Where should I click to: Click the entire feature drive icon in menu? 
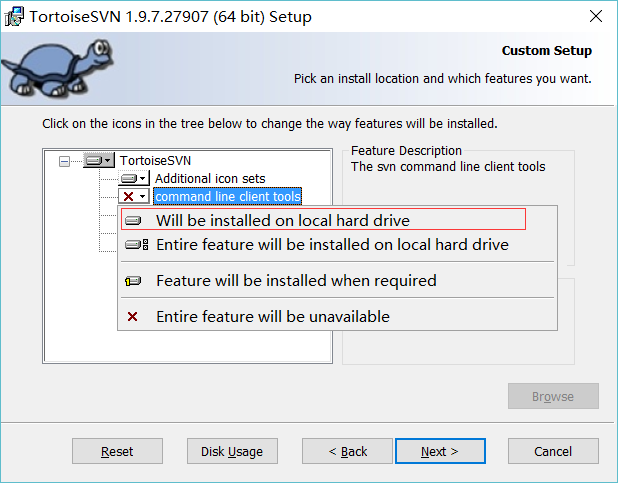(x=136, y=244)
